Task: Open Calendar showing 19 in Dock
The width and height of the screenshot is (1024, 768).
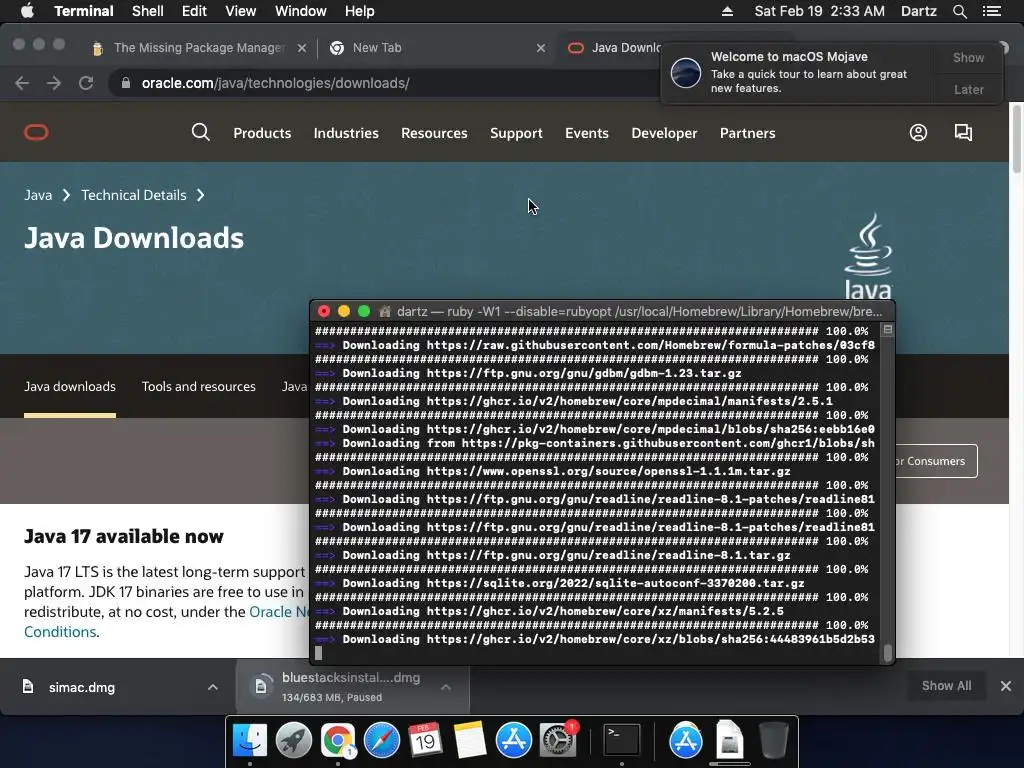Action: point(425,741)
